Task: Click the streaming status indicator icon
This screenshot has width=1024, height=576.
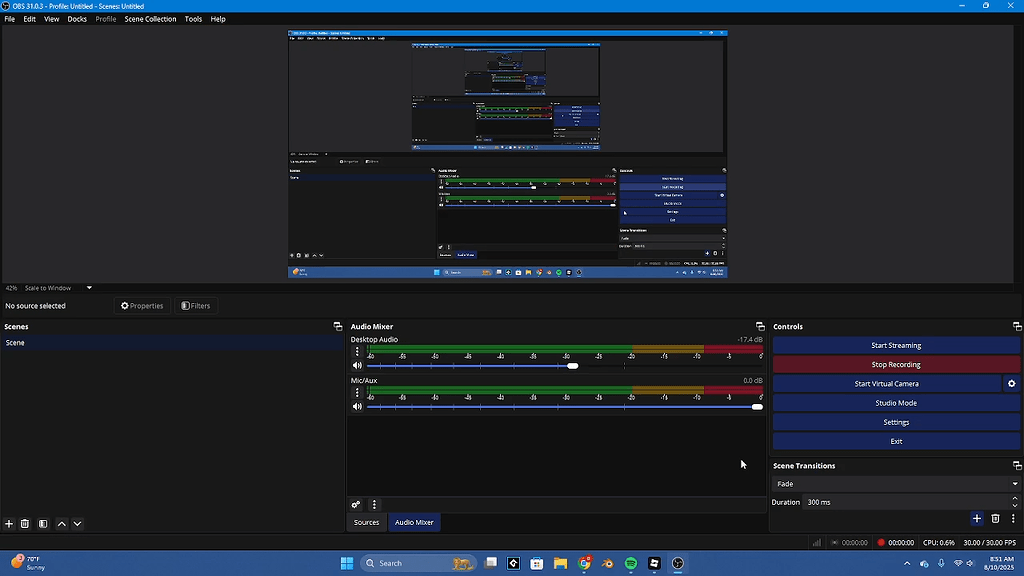Action: click(x=835, y=543)
